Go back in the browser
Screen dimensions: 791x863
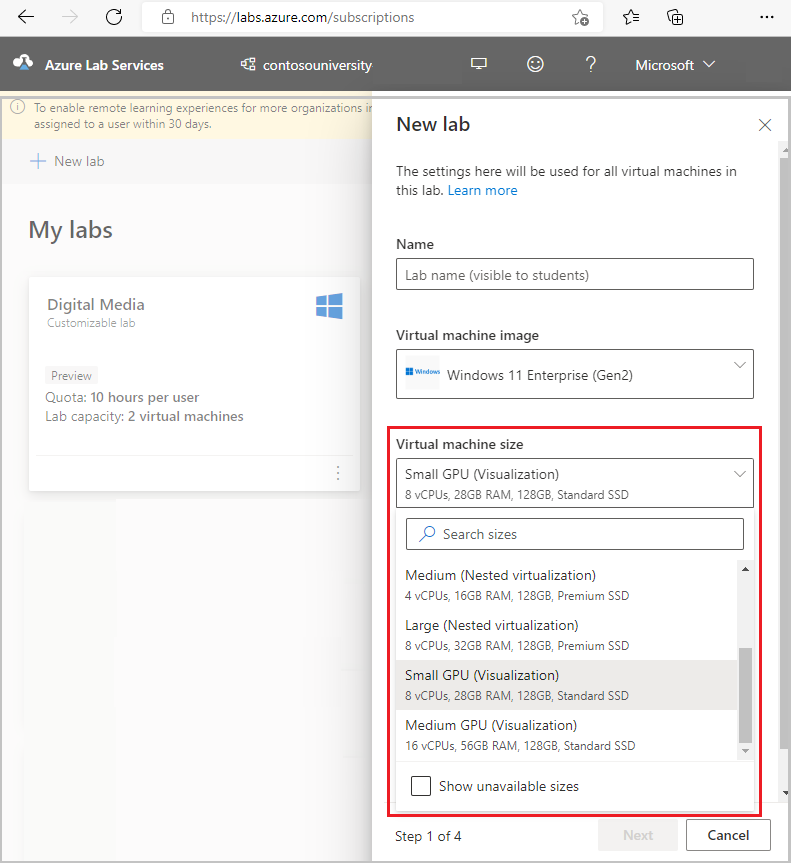(x=26, y=17)
